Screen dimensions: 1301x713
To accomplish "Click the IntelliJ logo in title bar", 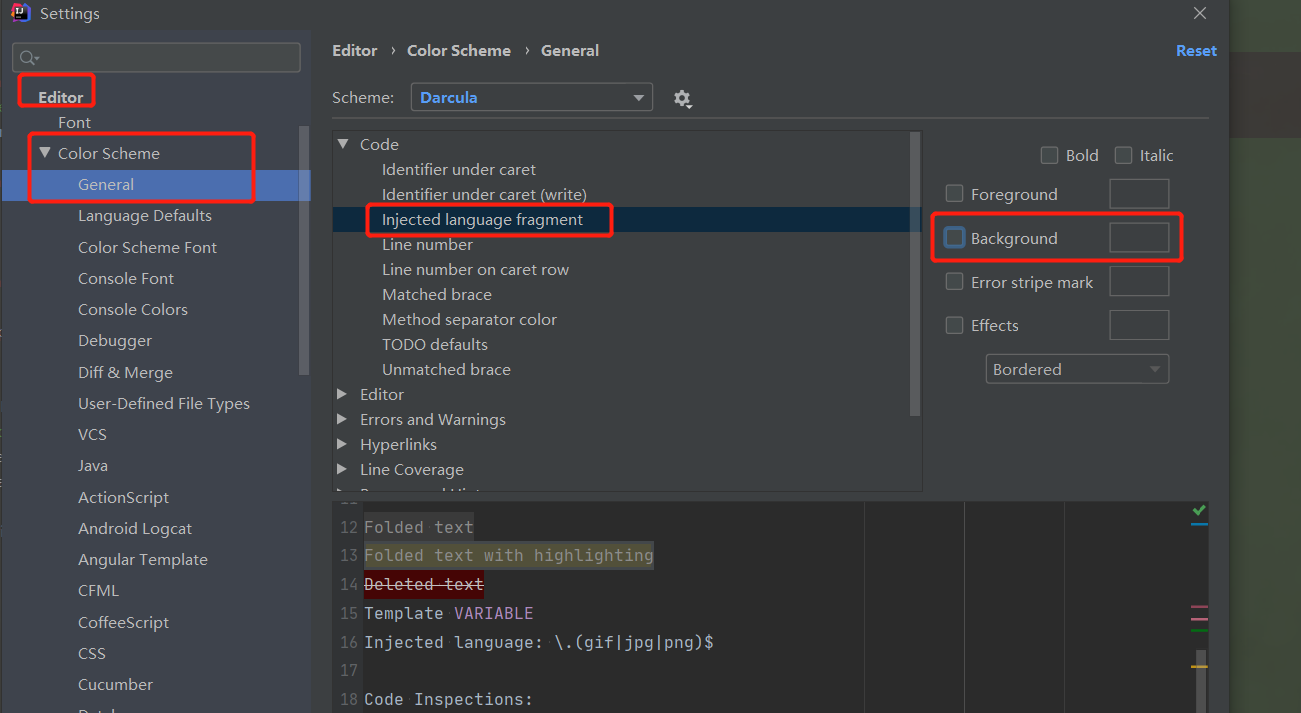I will pyautogui.click(x=20, y=13).
